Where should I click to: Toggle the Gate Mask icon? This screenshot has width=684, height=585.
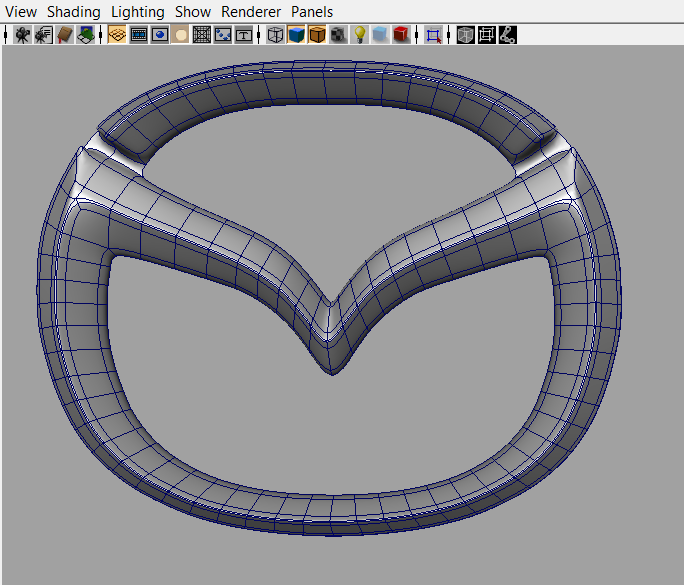coord(180,35)
